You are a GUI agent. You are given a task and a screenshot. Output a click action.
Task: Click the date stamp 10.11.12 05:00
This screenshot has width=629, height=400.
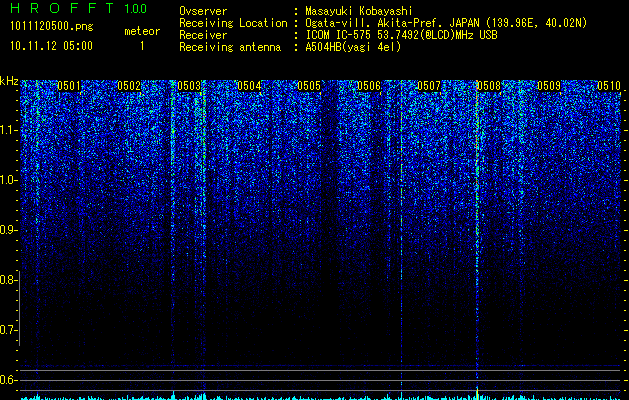point(51,46)
